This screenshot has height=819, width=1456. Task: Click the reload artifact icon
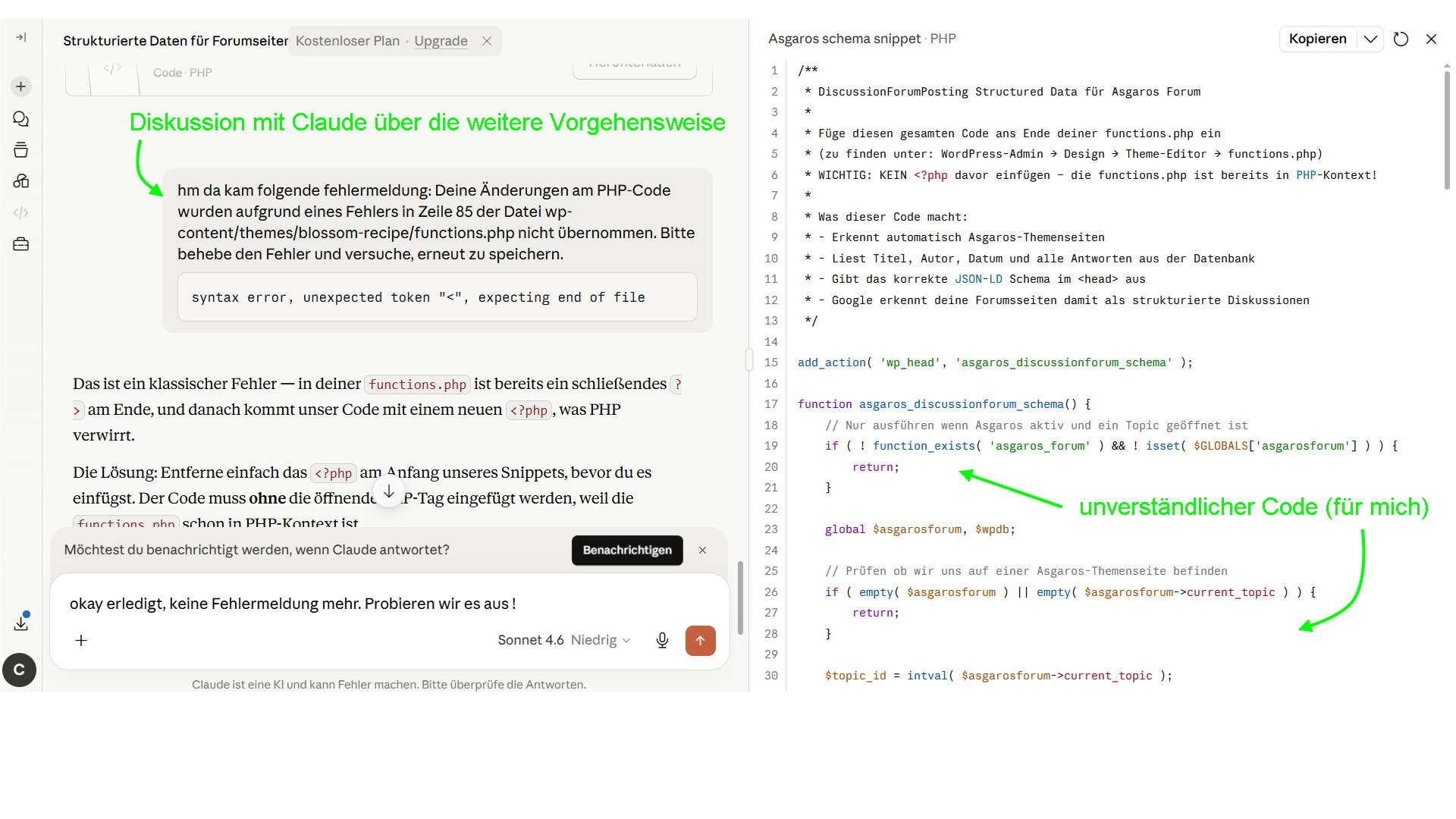[x=1401, y=39]
